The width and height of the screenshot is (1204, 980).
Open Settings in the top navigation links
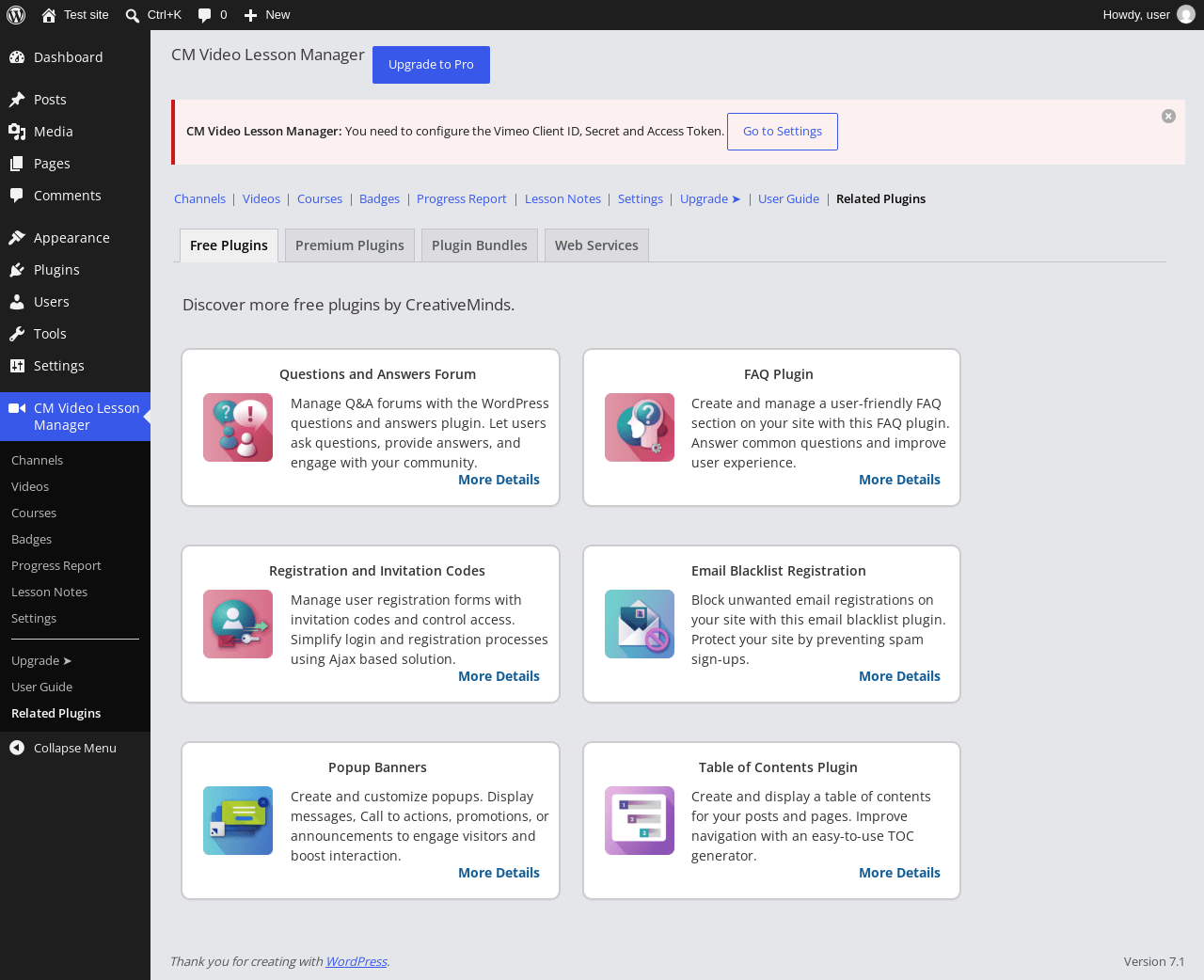click(x=641, y=199)
